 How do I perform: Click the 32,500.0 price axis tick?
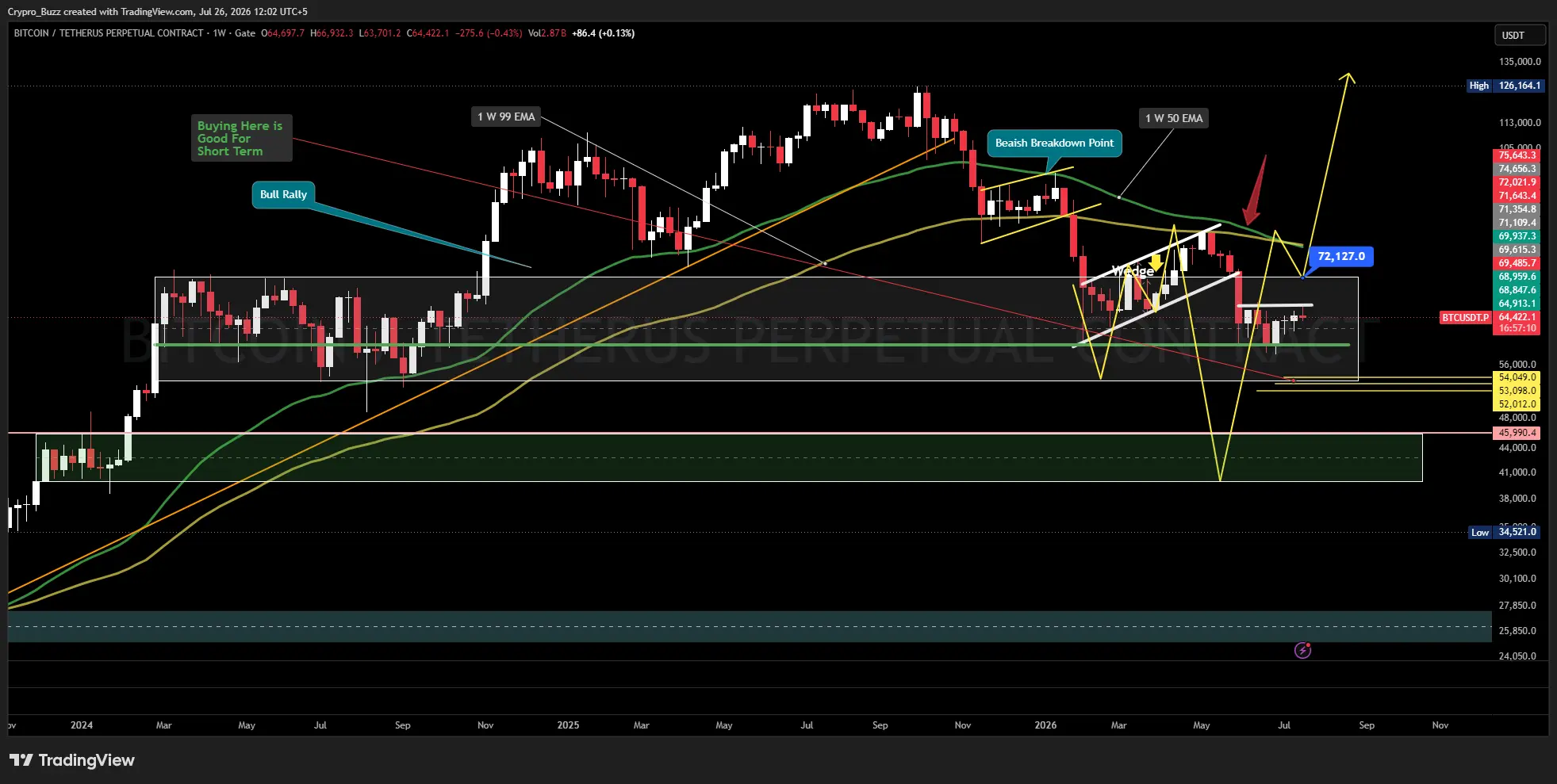(x=1517, y=553)
